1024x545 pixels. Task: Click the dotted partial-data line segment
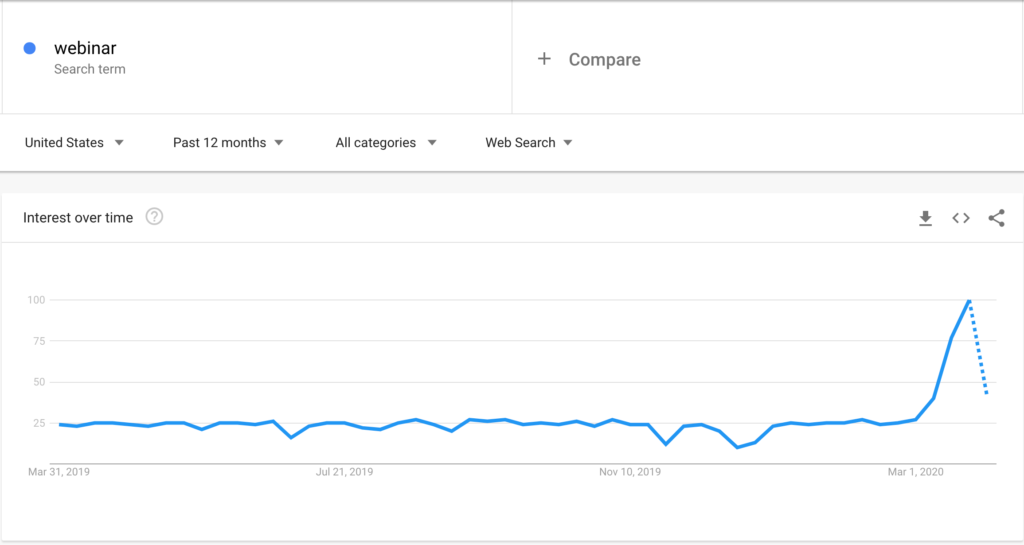[x=978, y=347]
